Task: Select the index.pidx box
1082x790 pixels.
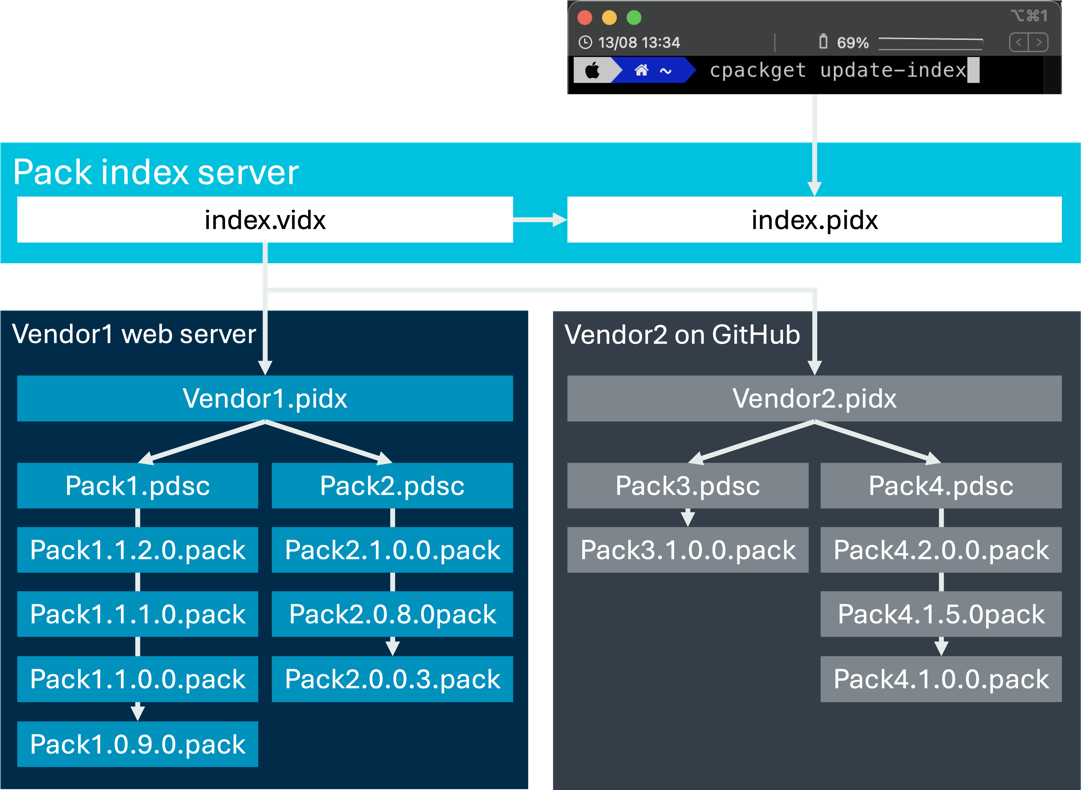Action: pyautogui.click(x=814, y=220)
